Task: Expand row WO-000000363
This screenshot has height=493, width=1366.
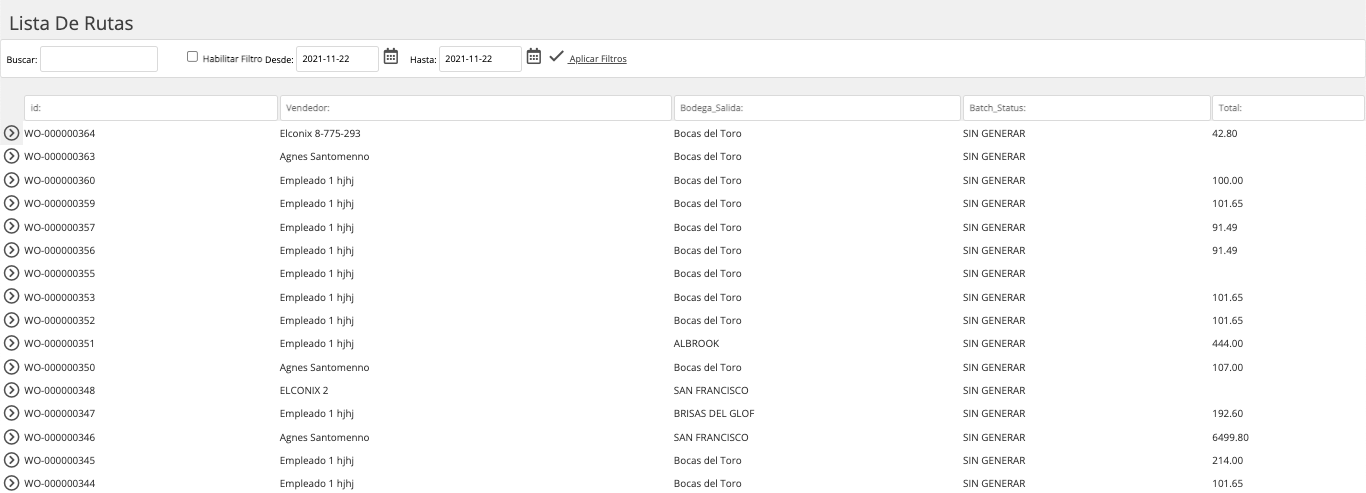Action: coord(12,157)
